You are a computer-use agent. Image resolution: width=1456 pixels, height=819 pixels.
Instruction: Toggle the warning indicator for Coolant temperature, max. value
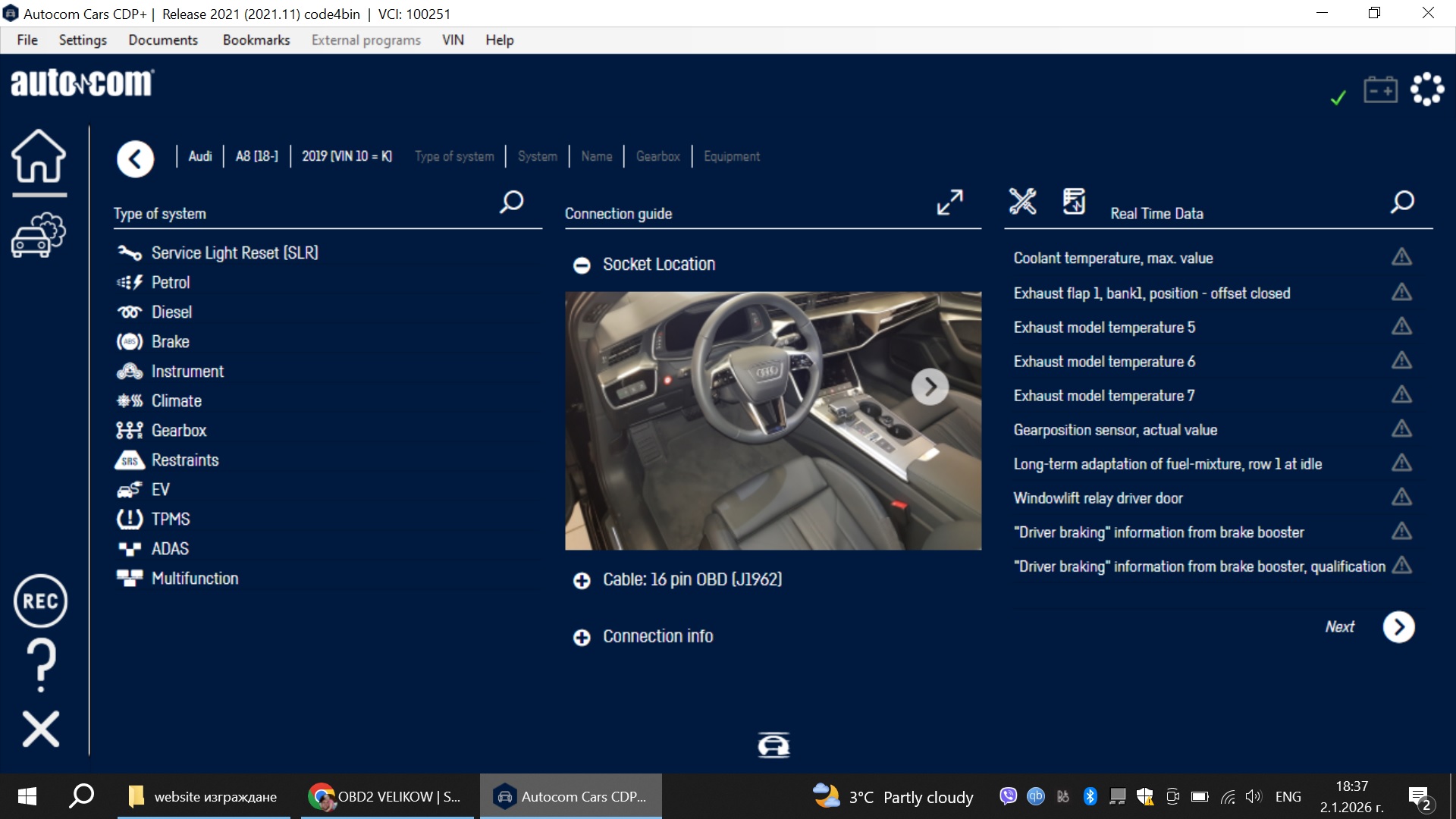1402,258
